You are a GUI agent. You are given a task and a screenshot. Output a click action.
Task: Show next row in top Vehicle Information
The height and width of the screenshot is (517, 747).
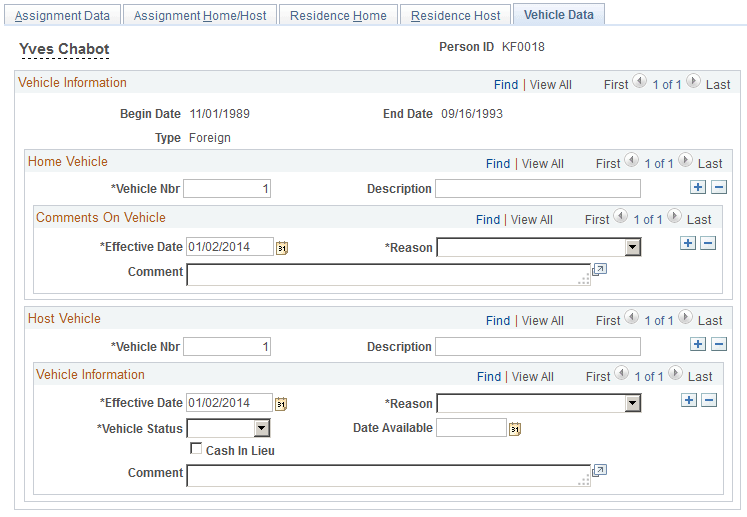(693, 81)
